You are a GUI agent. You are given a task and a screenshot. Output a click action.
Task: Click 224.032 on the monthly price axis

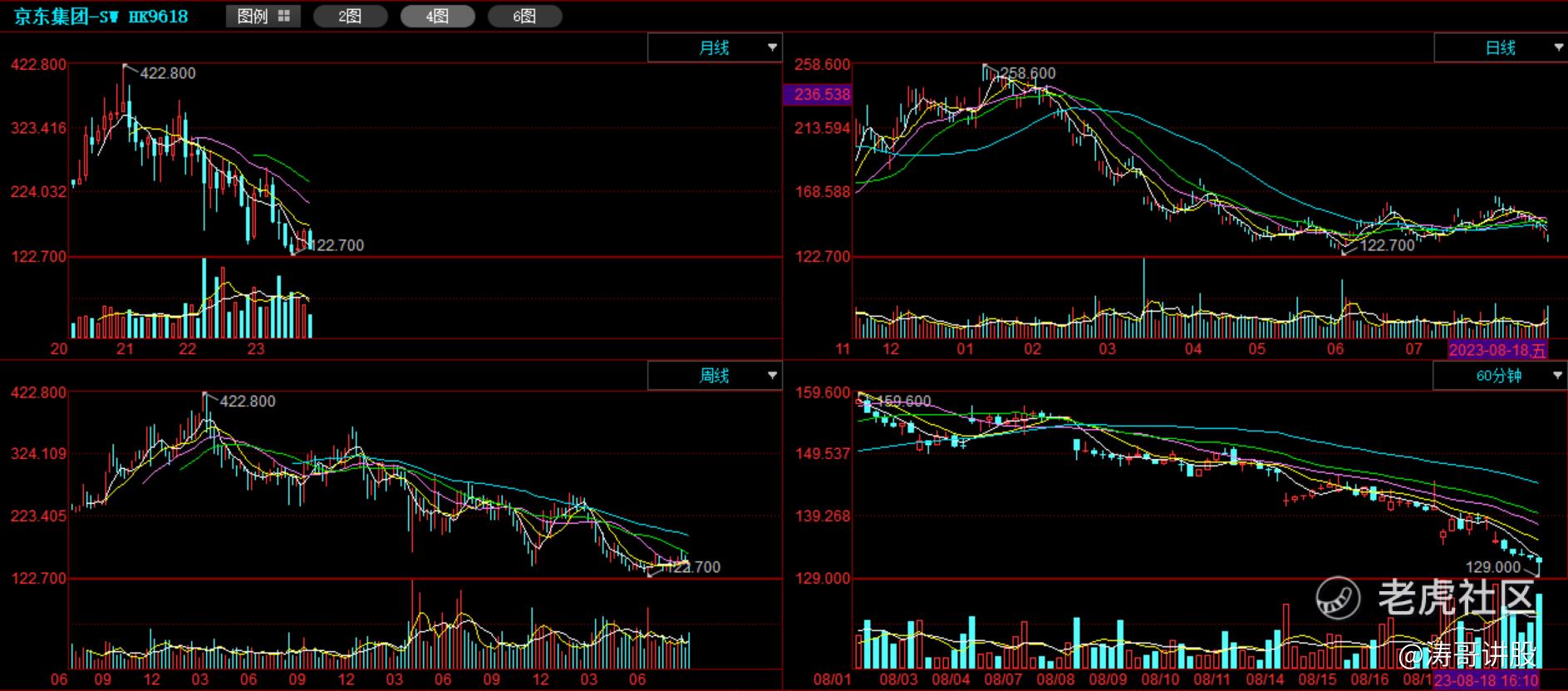38,192
